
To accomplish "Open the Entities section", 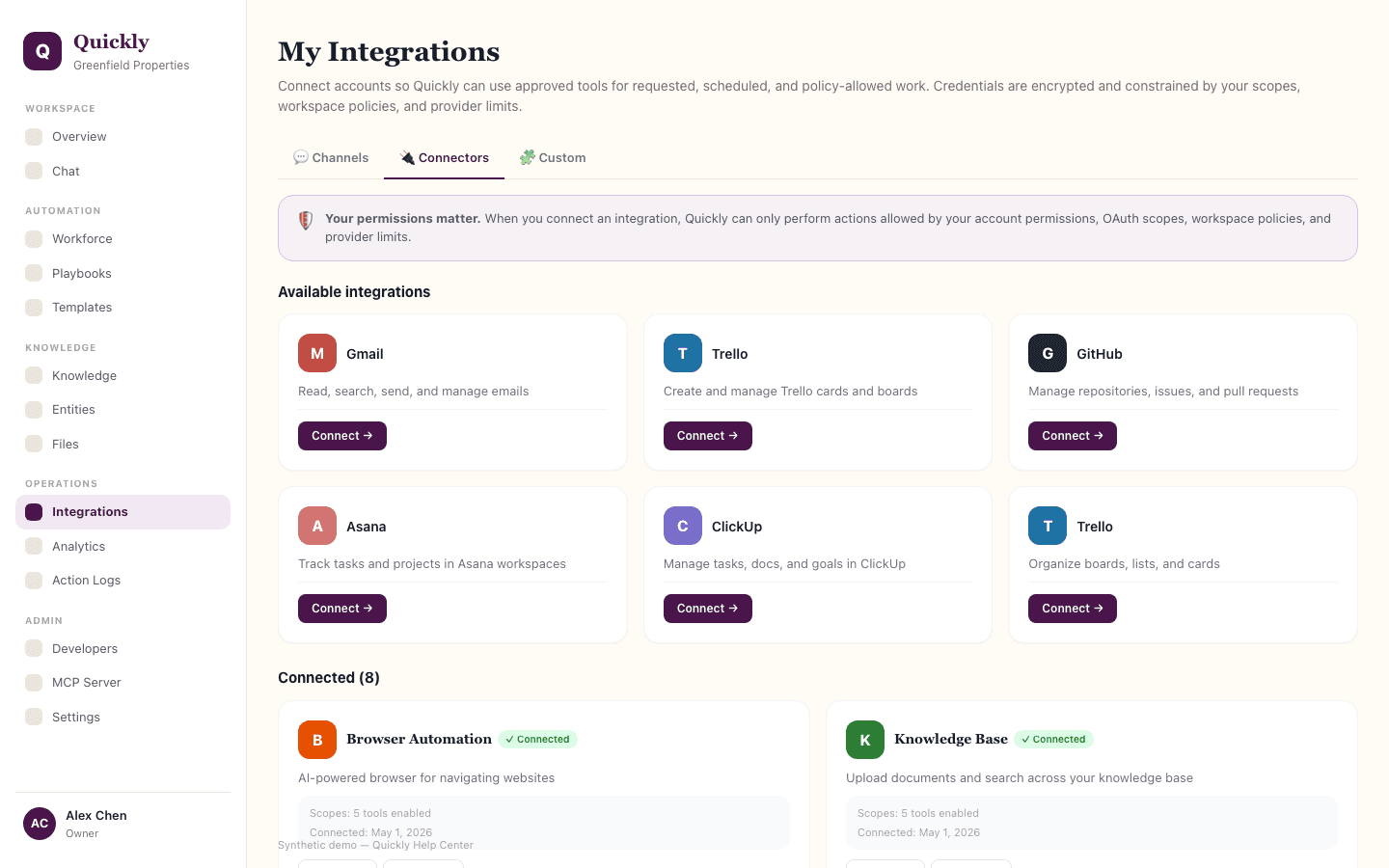I will pos(123,410).
